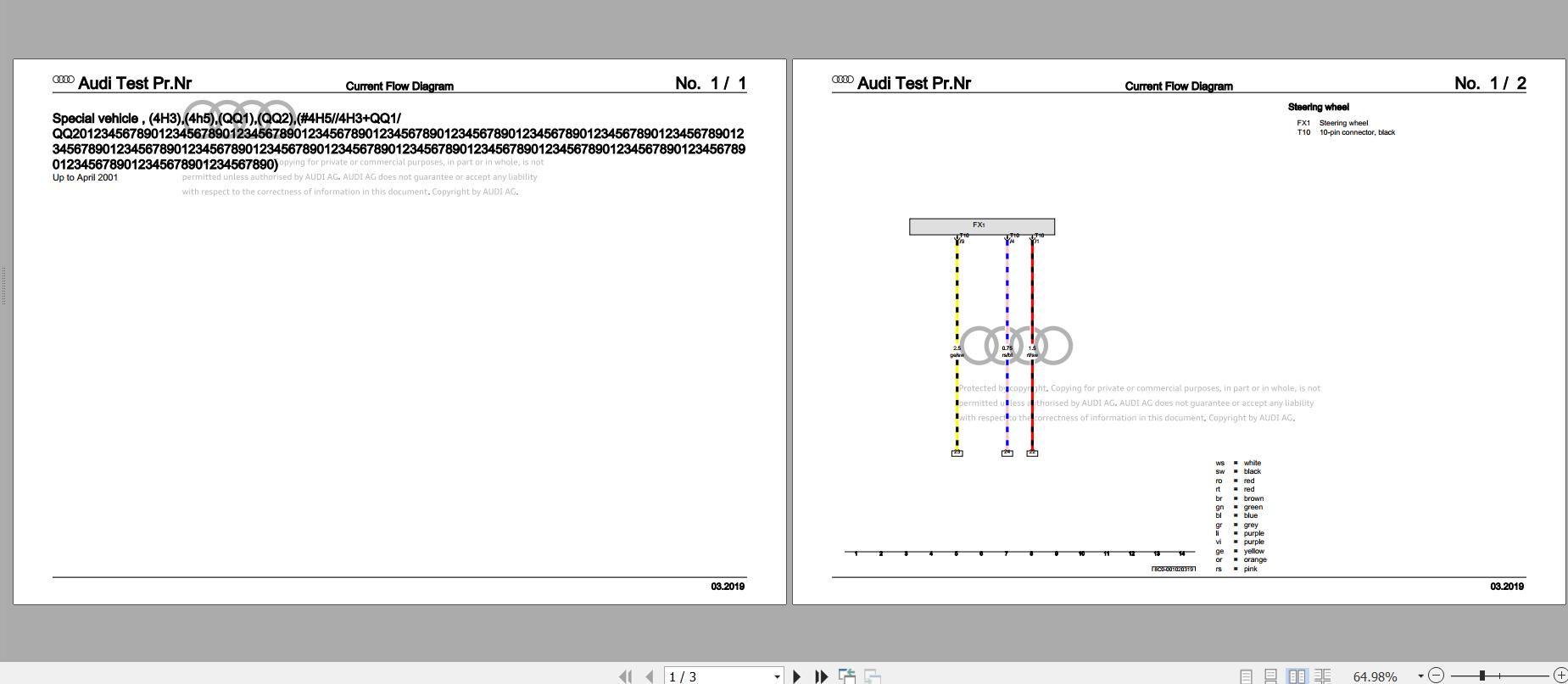Click 'Steering wheel' heading on page two

click(x=1318, y=107)
